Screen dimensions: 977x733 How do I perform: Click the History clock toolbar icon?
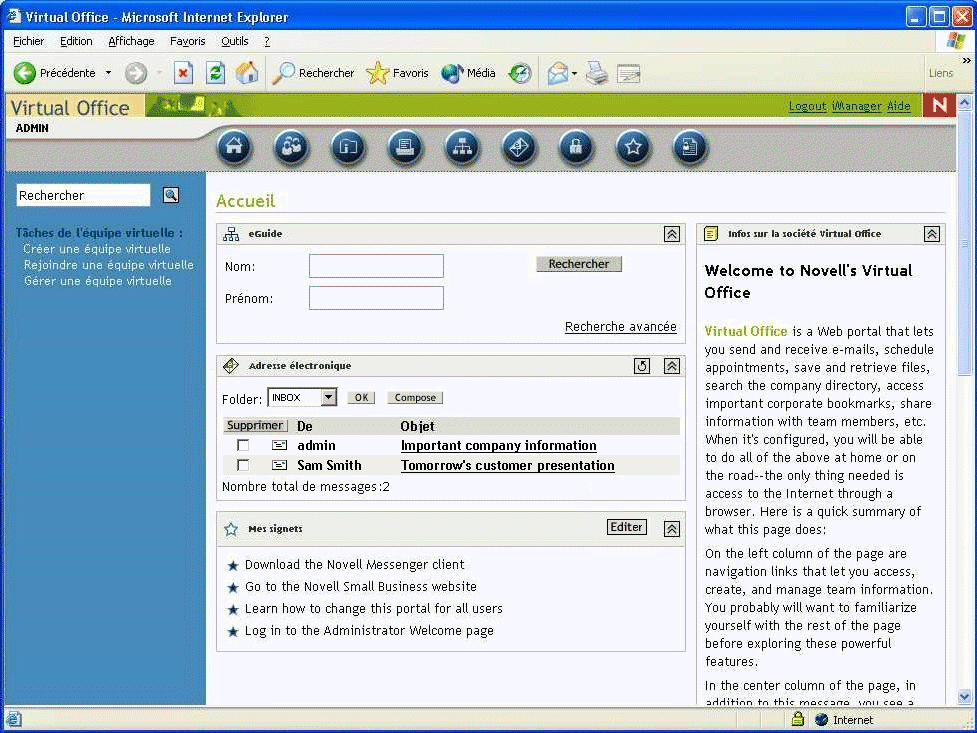(520, 73)
